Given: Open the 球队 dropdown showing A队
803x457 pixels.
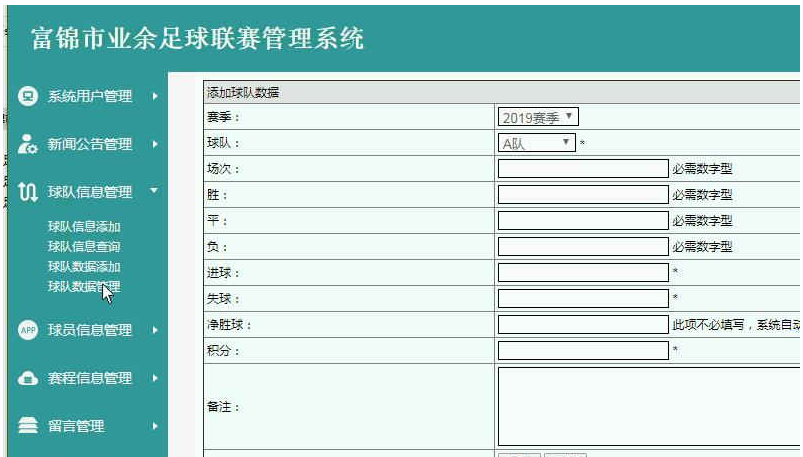Looking at the screenshot, I should 536,143.
